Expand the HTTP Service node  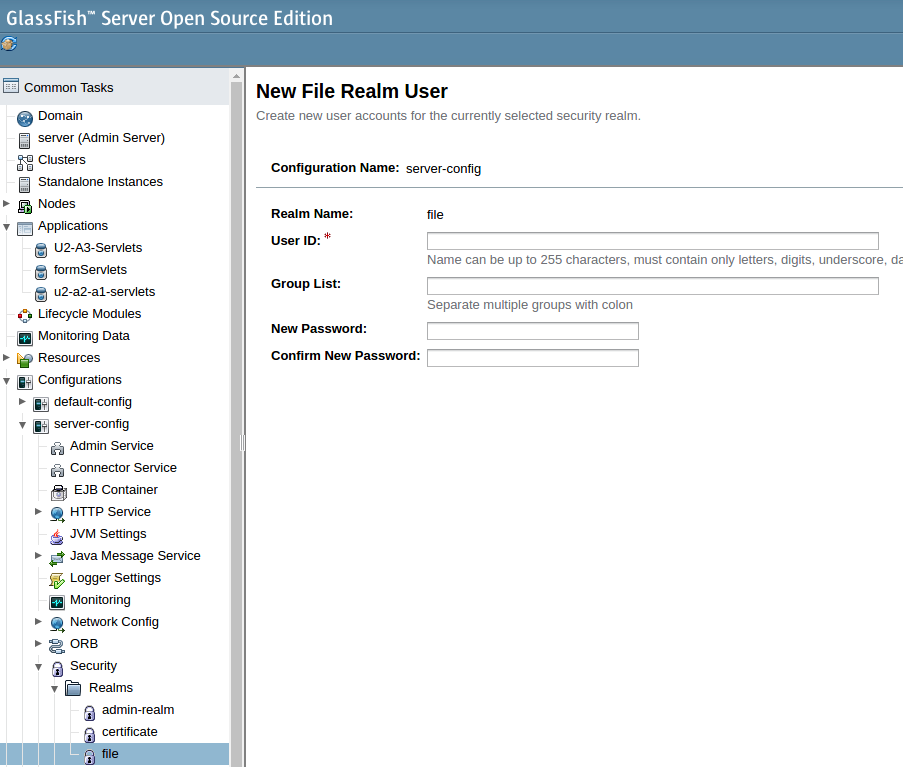coord(38,511)
